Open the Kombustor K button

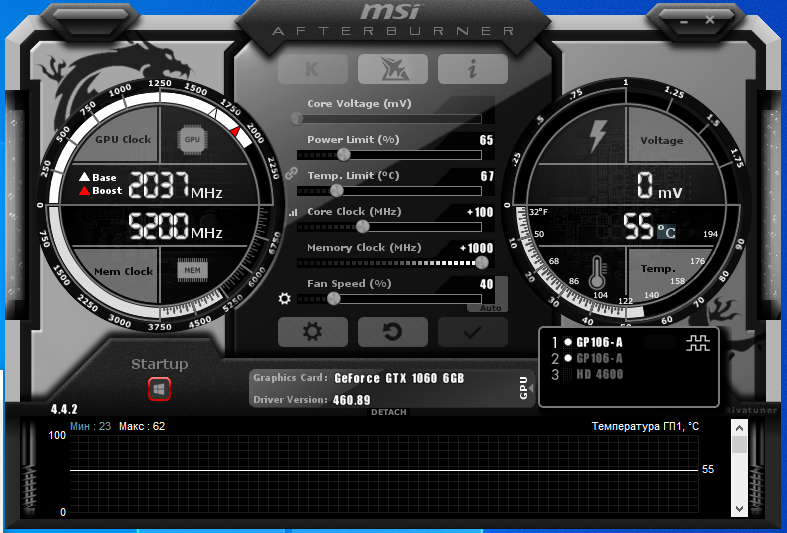[312, 69]
